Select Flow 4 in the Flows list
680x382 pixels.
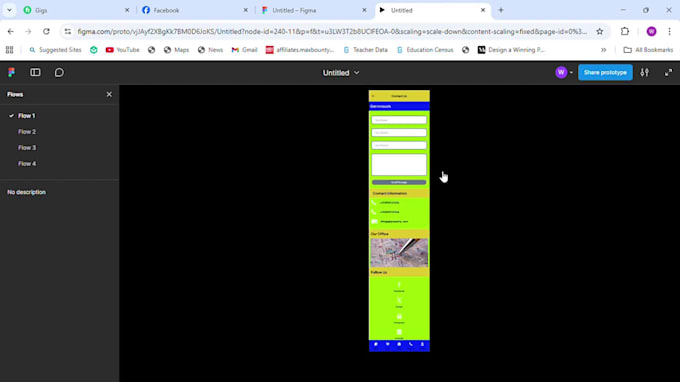click(x=27, y=164)
